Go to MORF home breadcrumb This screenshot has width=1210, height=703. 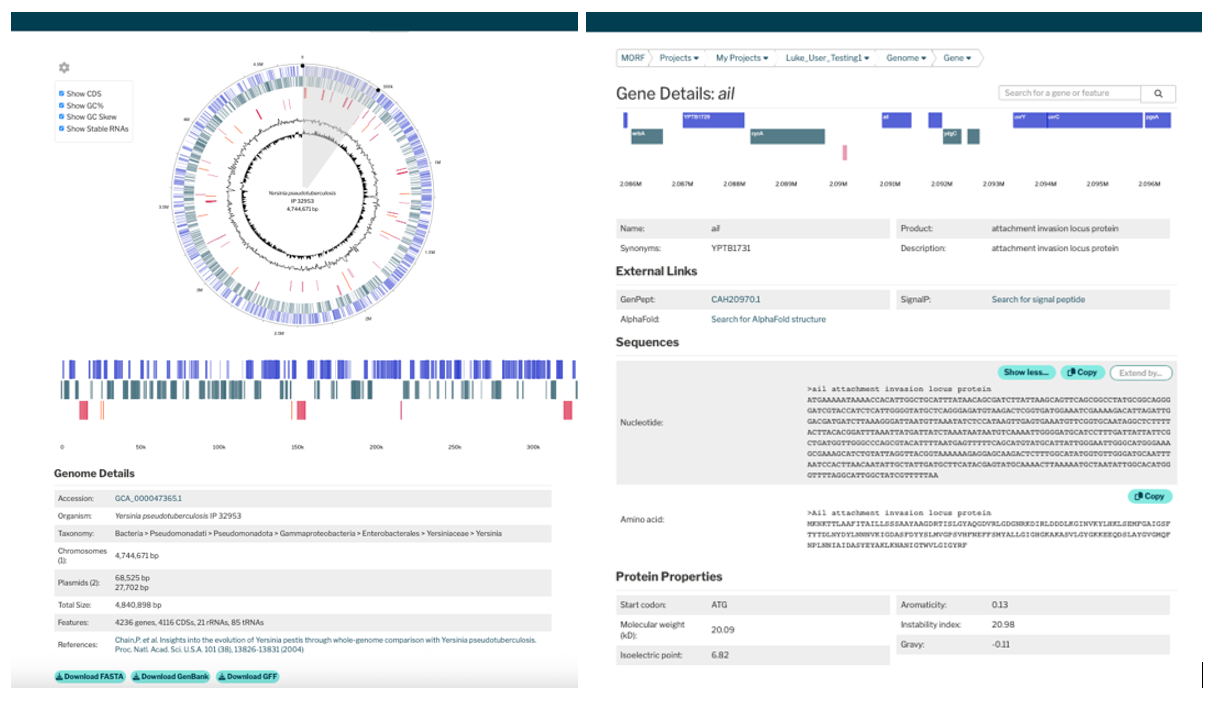coord(633,58)
